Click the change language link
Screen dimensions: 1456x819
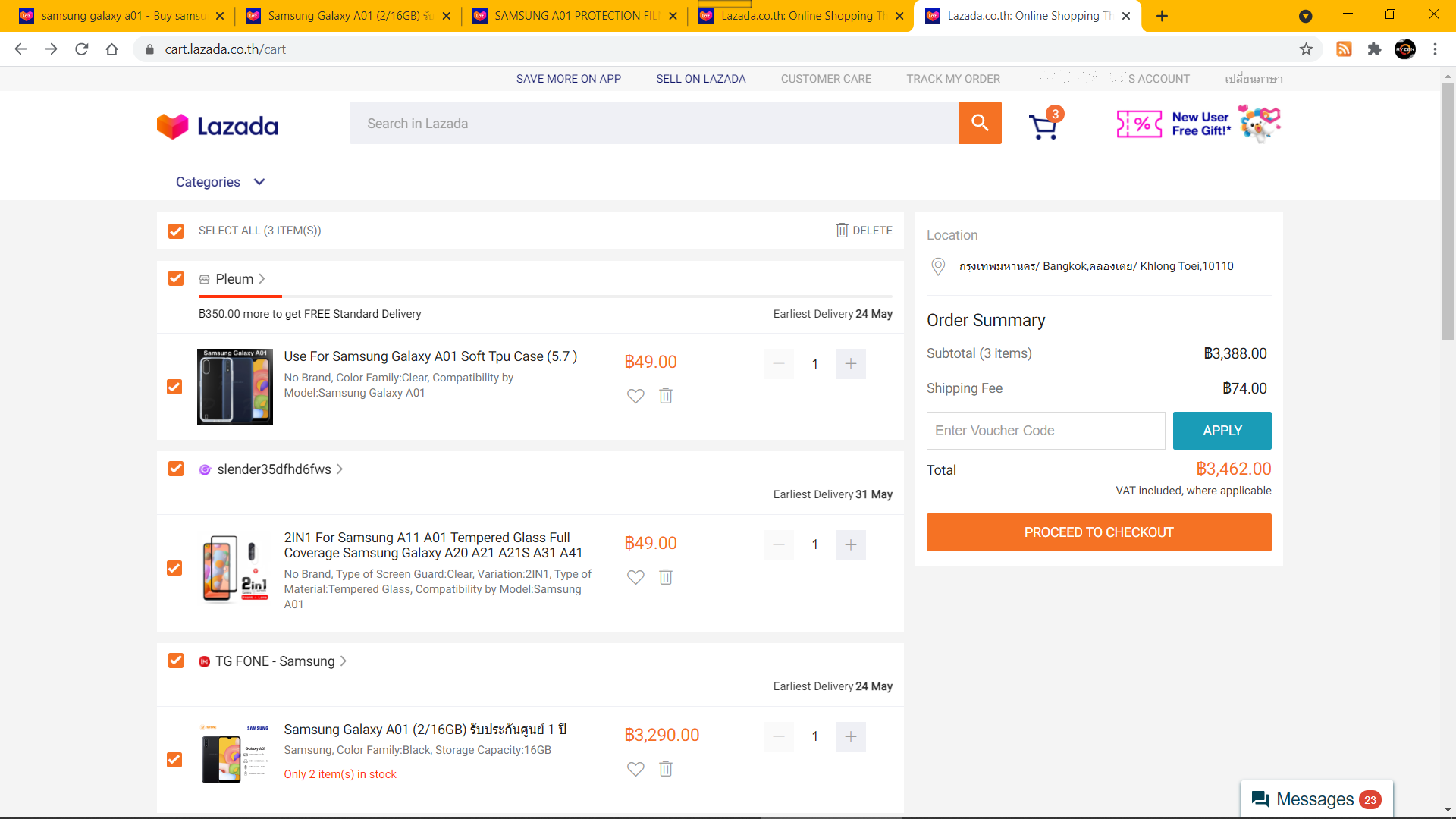pos(1254,79)
